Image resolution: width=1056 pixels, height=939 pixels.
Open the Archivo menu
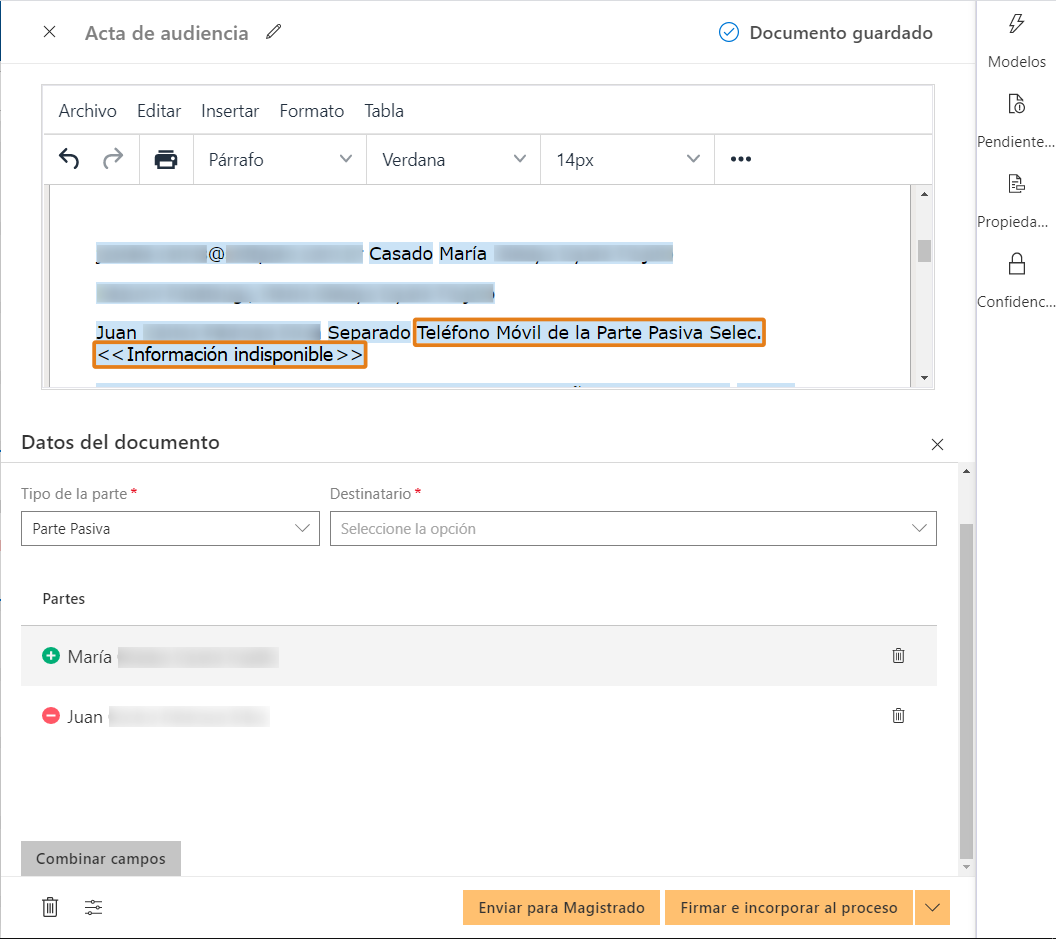(88, 110)
